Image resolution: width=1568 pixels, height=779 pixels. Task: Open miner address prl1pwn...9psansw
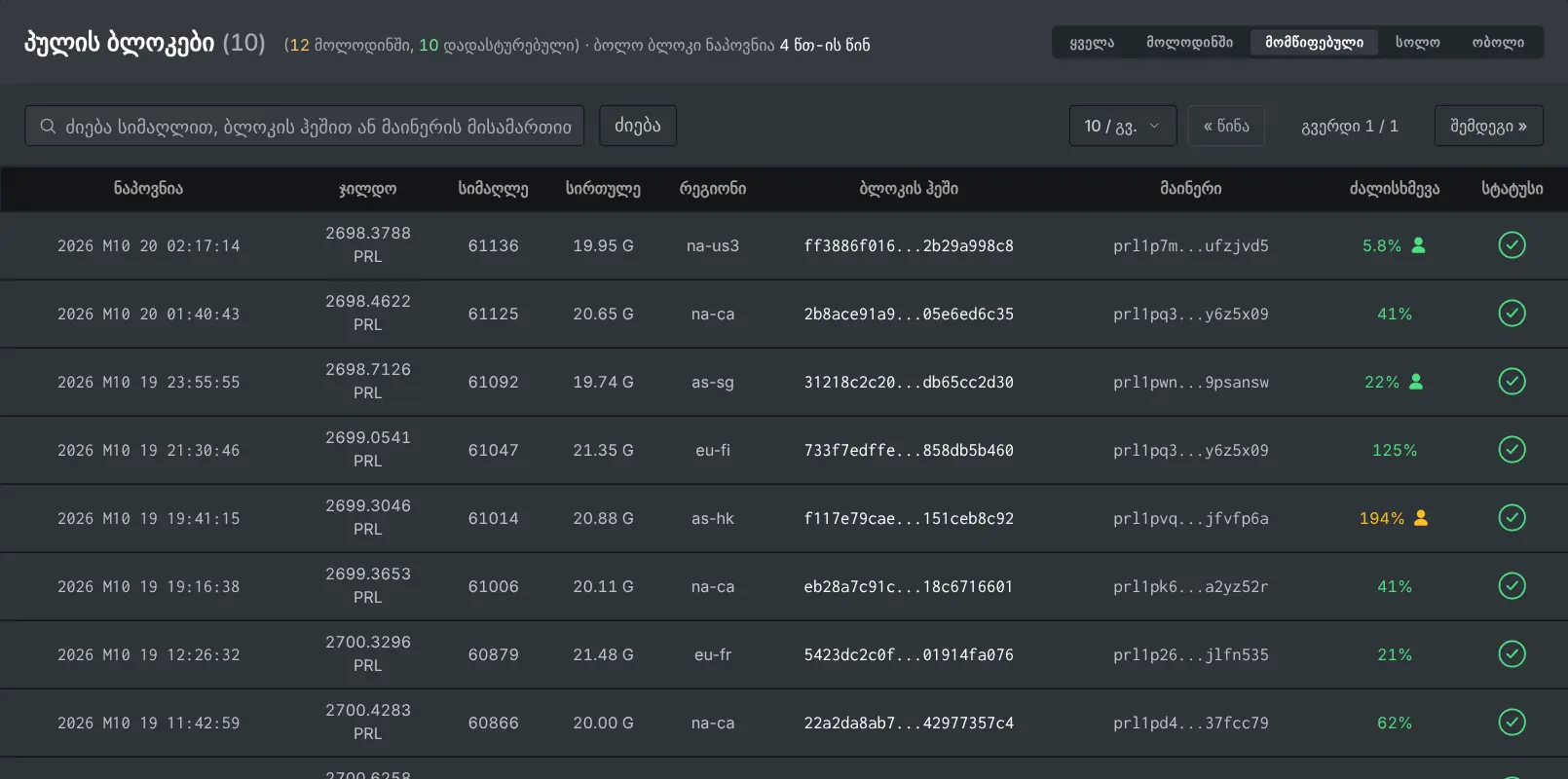[x=1191, y=382]
